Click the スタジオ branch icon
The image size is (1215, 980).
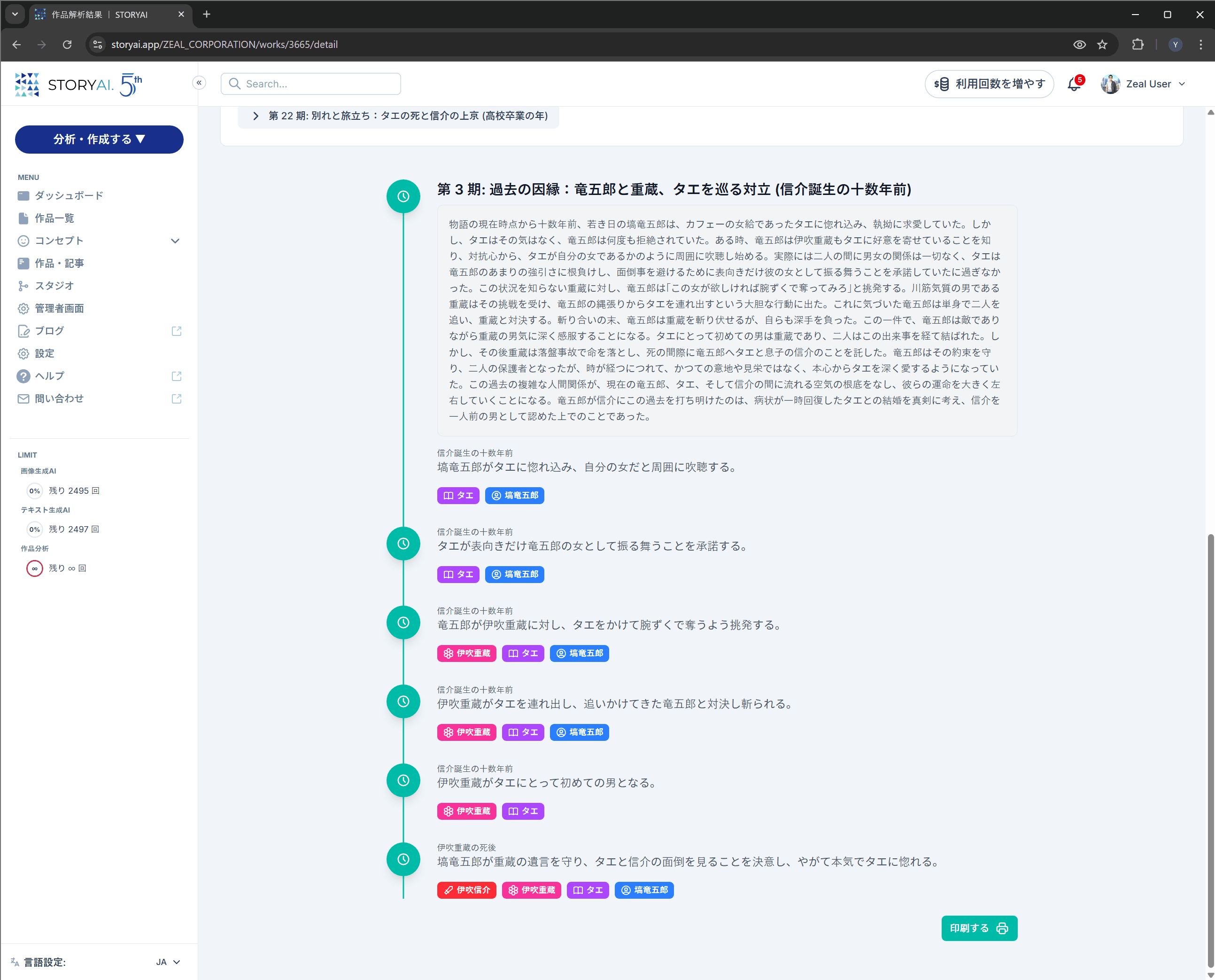23,286
